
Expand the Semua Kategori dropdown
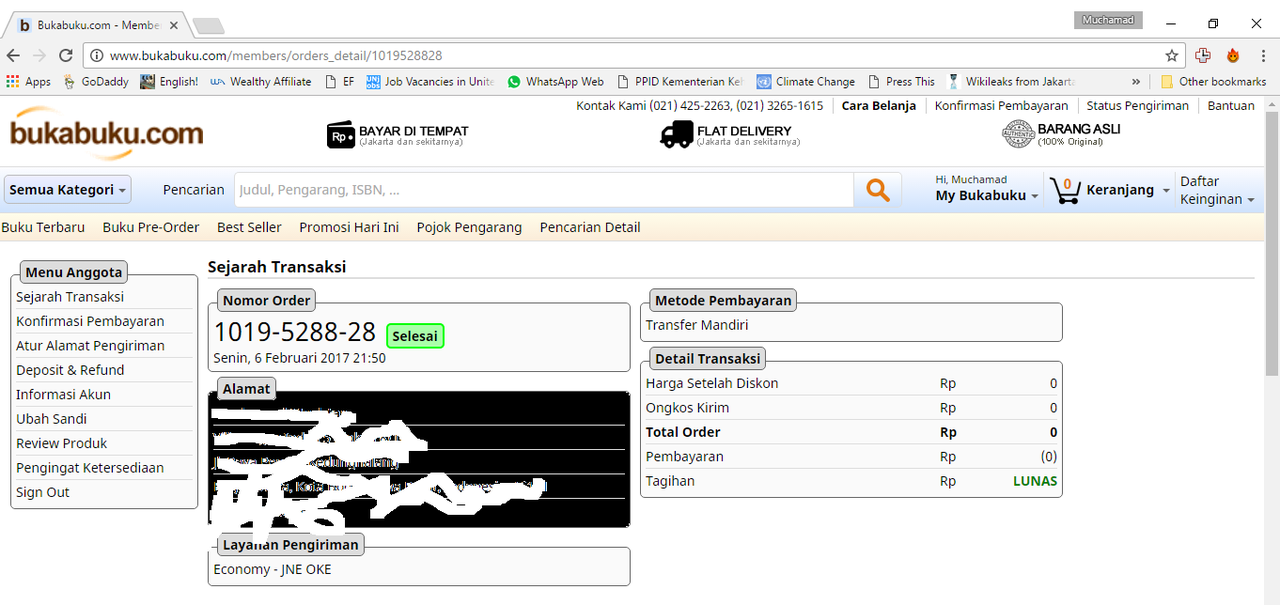(68, 190)
